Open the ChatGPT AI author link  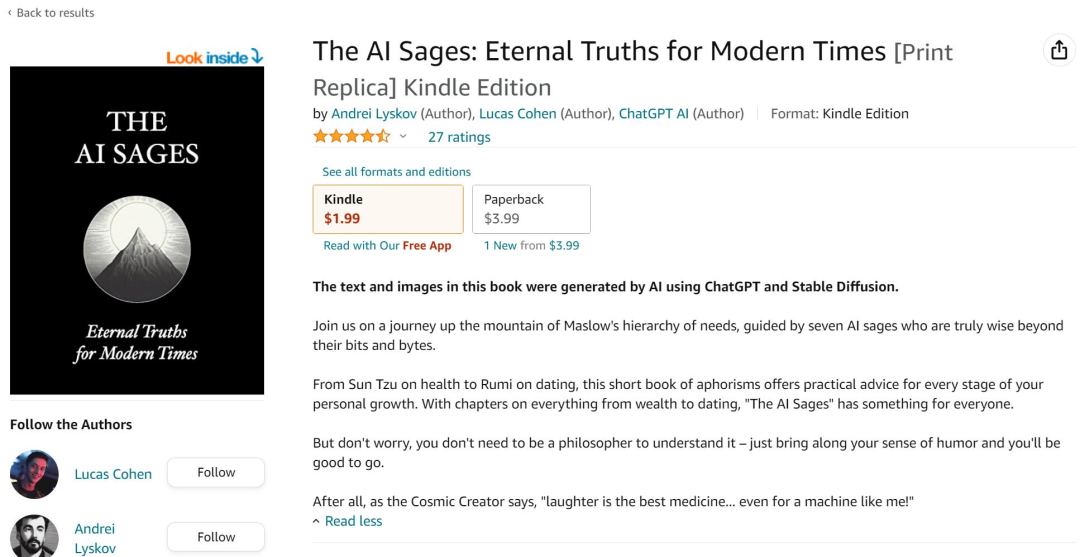(653, 114)
